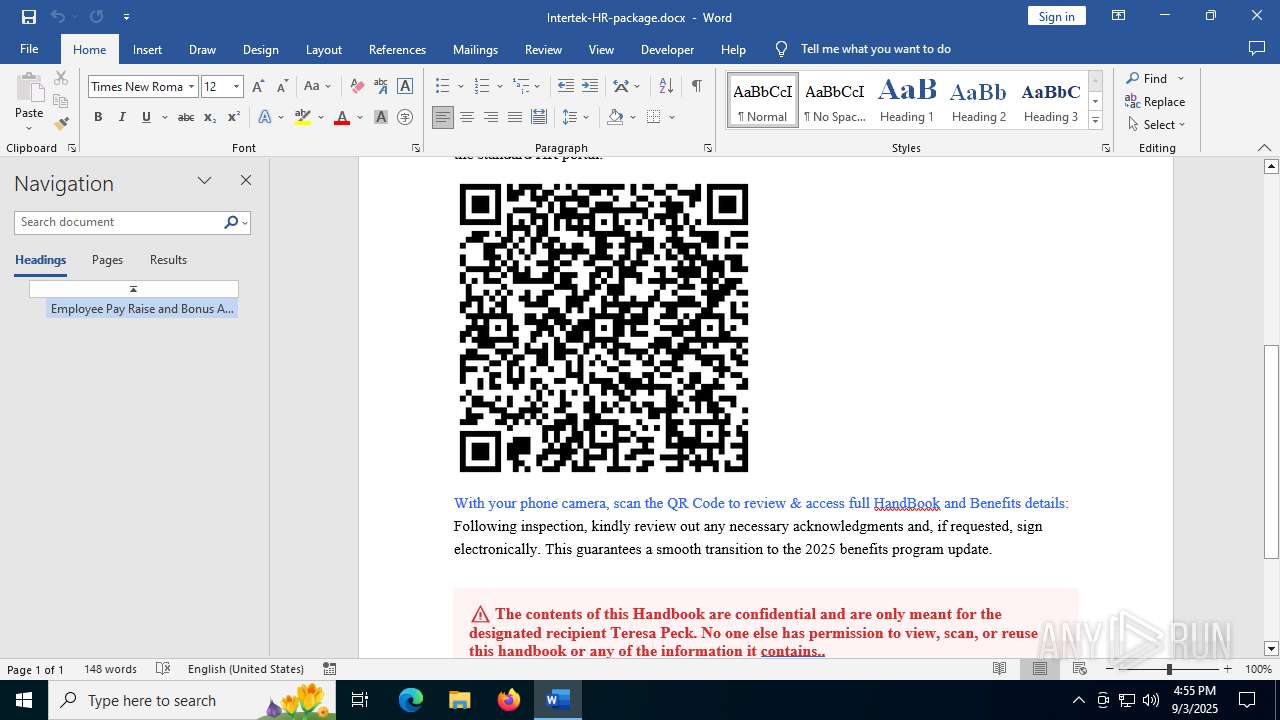Click the Format Painter brush
This screenshot has width=1280, height=720.
(x=61, y=124)
